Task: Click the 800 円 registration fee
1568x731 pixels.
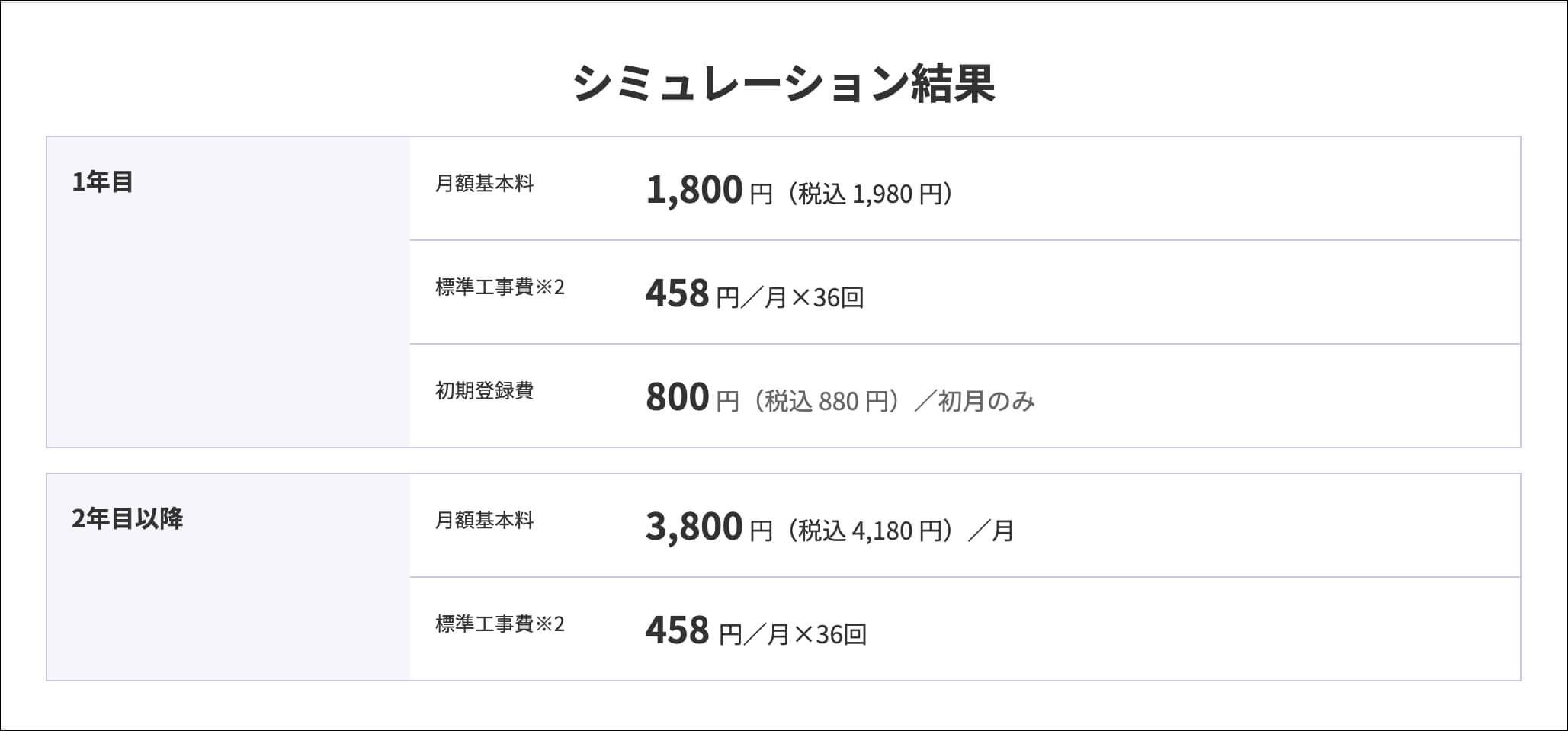Action: tap(692, 397)
